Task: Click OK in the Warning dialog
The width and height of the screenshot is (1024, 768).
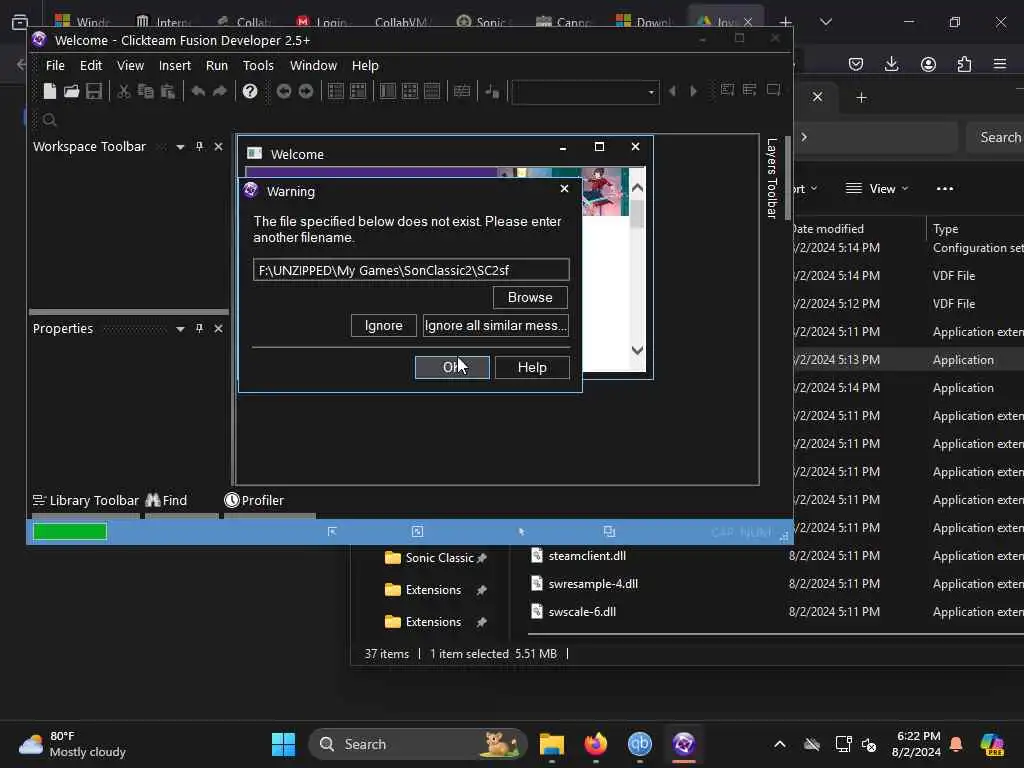Action: [452, 367]
